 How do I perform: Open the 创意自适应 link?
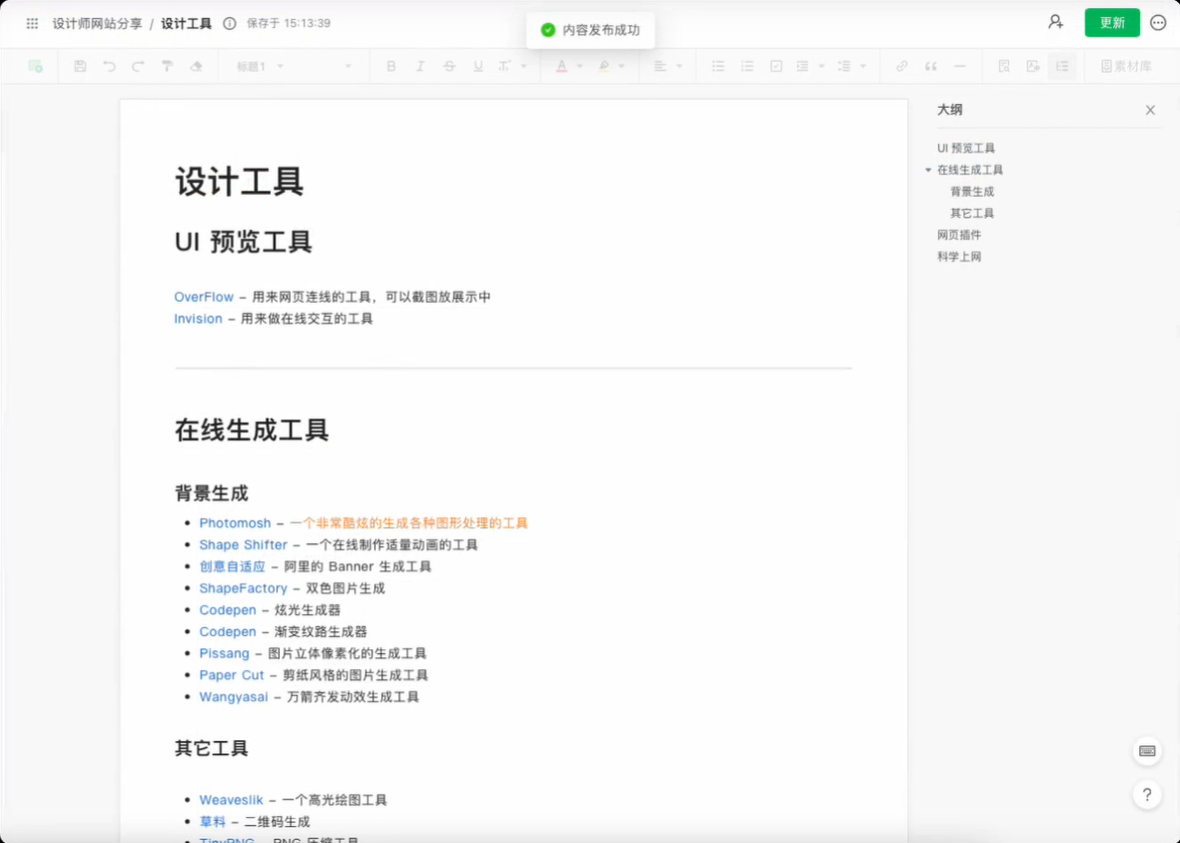point(232,567)
